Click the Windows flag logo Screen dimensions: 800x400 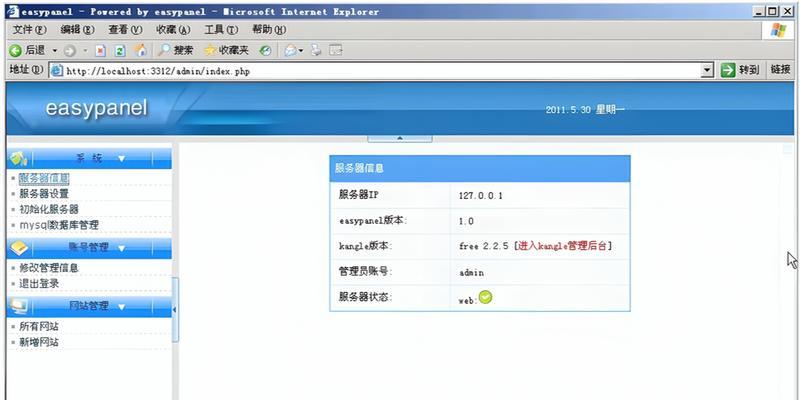779,30
